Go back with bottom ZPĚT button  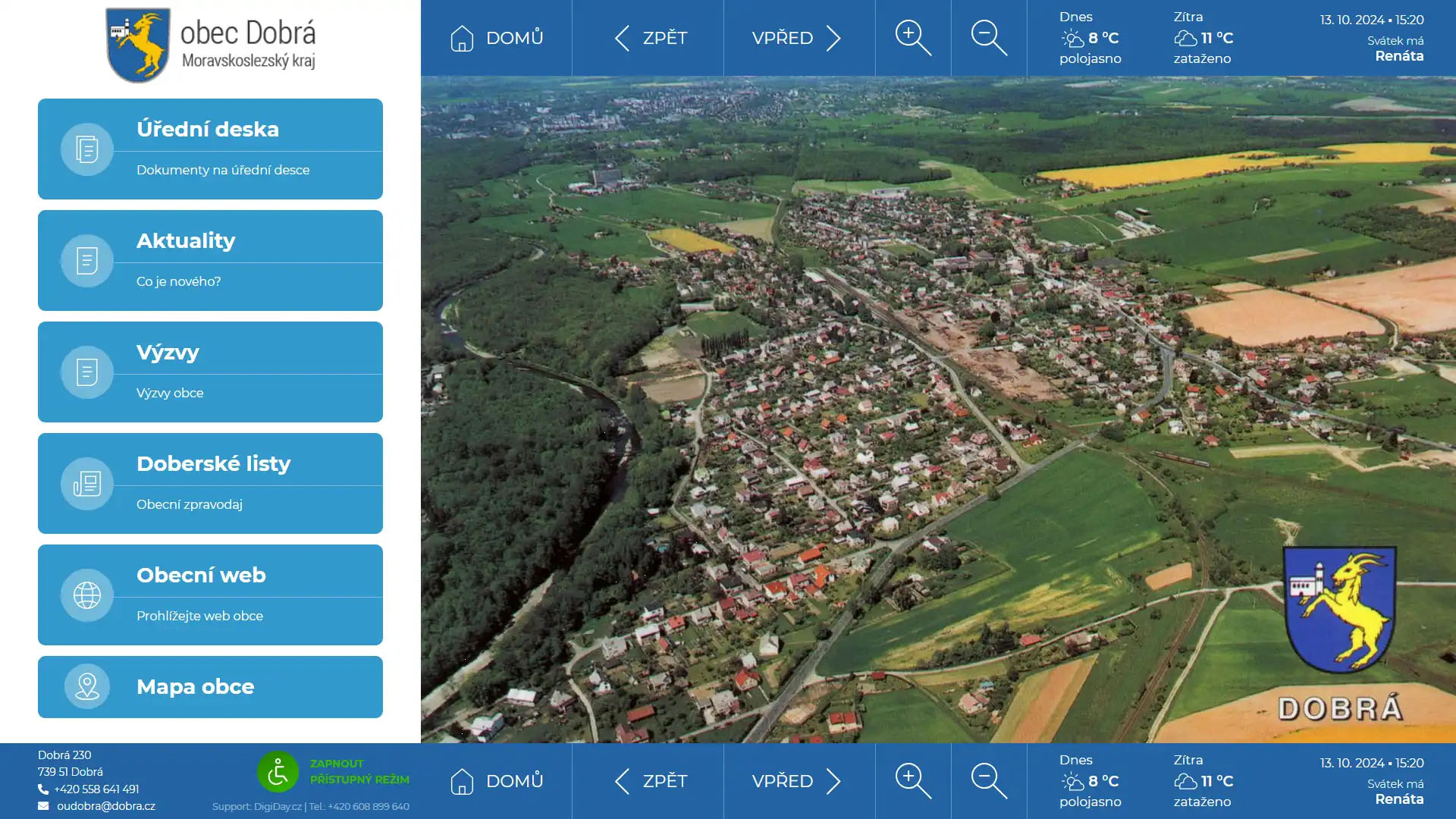coord(648,781)
